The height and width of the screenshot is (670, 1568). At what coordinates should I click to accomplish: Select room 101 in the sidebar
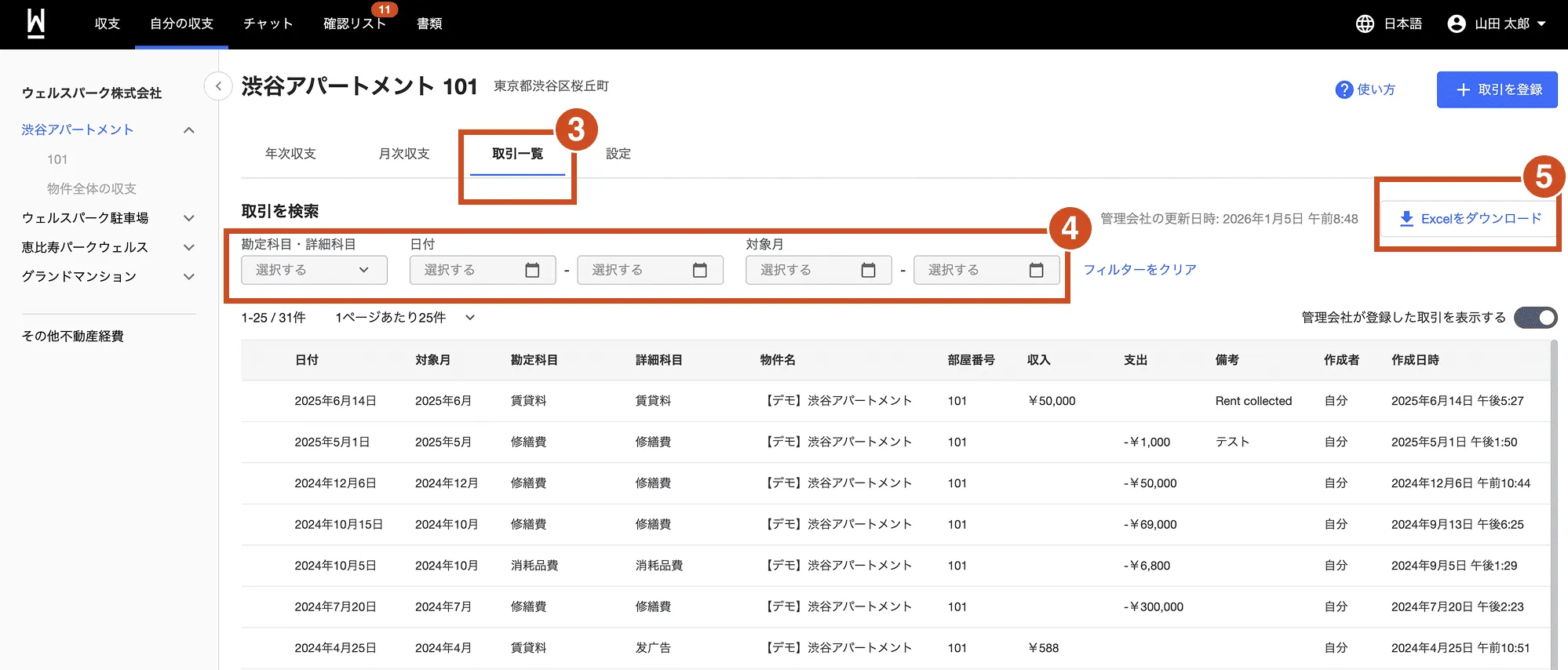click(x=57, y=159)
